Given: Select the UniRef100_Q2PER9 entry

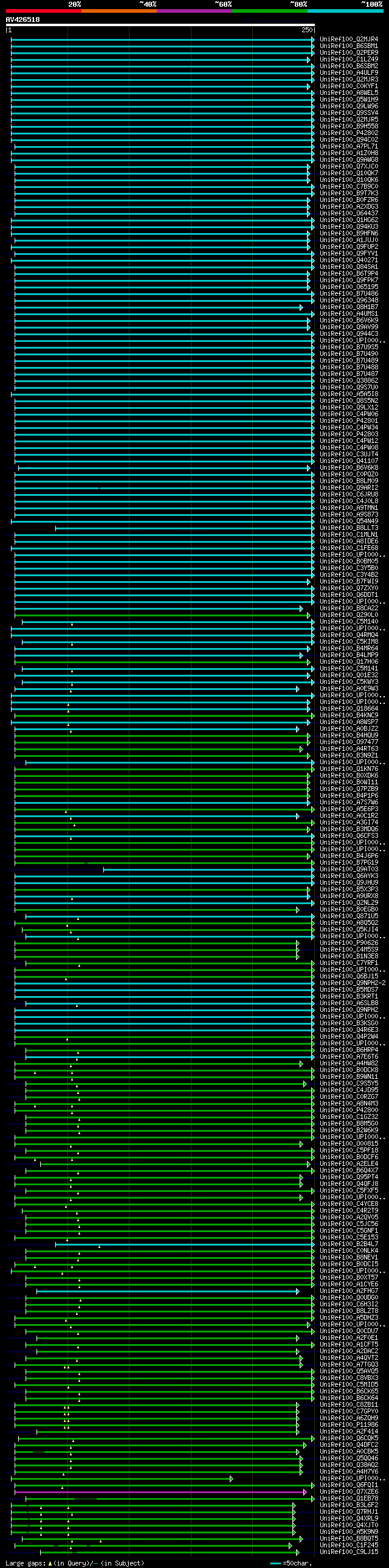Looking at the screenshot, I should 349,53.
